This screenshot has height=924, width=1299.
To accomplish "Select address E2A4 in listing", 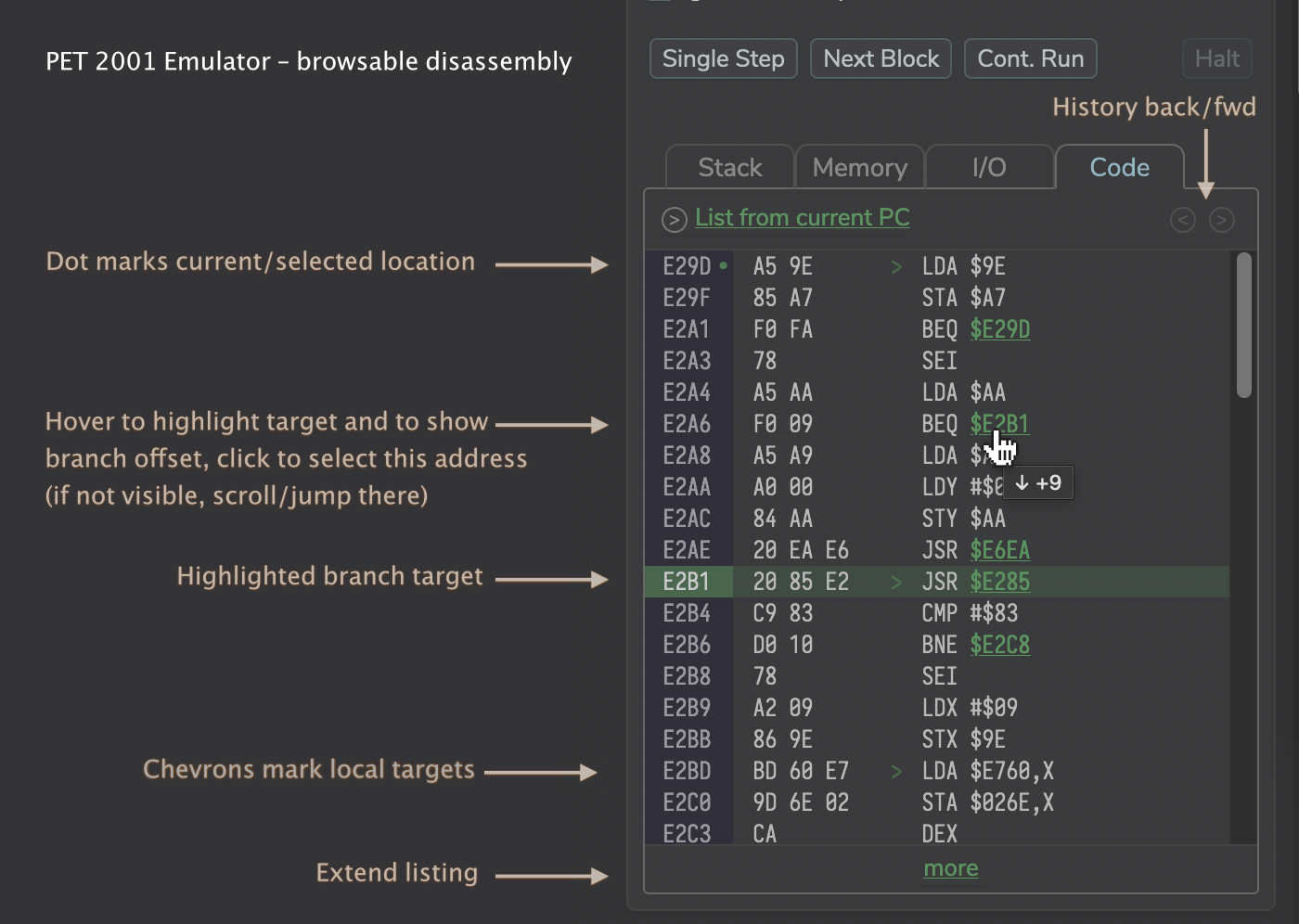I will tap(687, 392).
